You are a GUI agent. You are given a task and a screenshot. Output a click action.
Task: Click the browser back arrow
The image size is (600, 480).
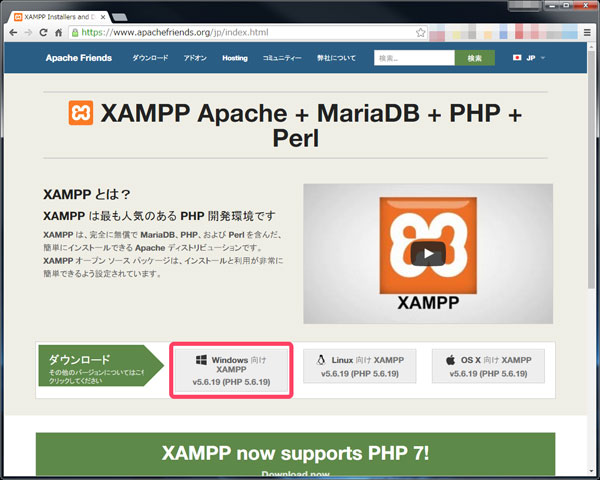coord(13,33)
